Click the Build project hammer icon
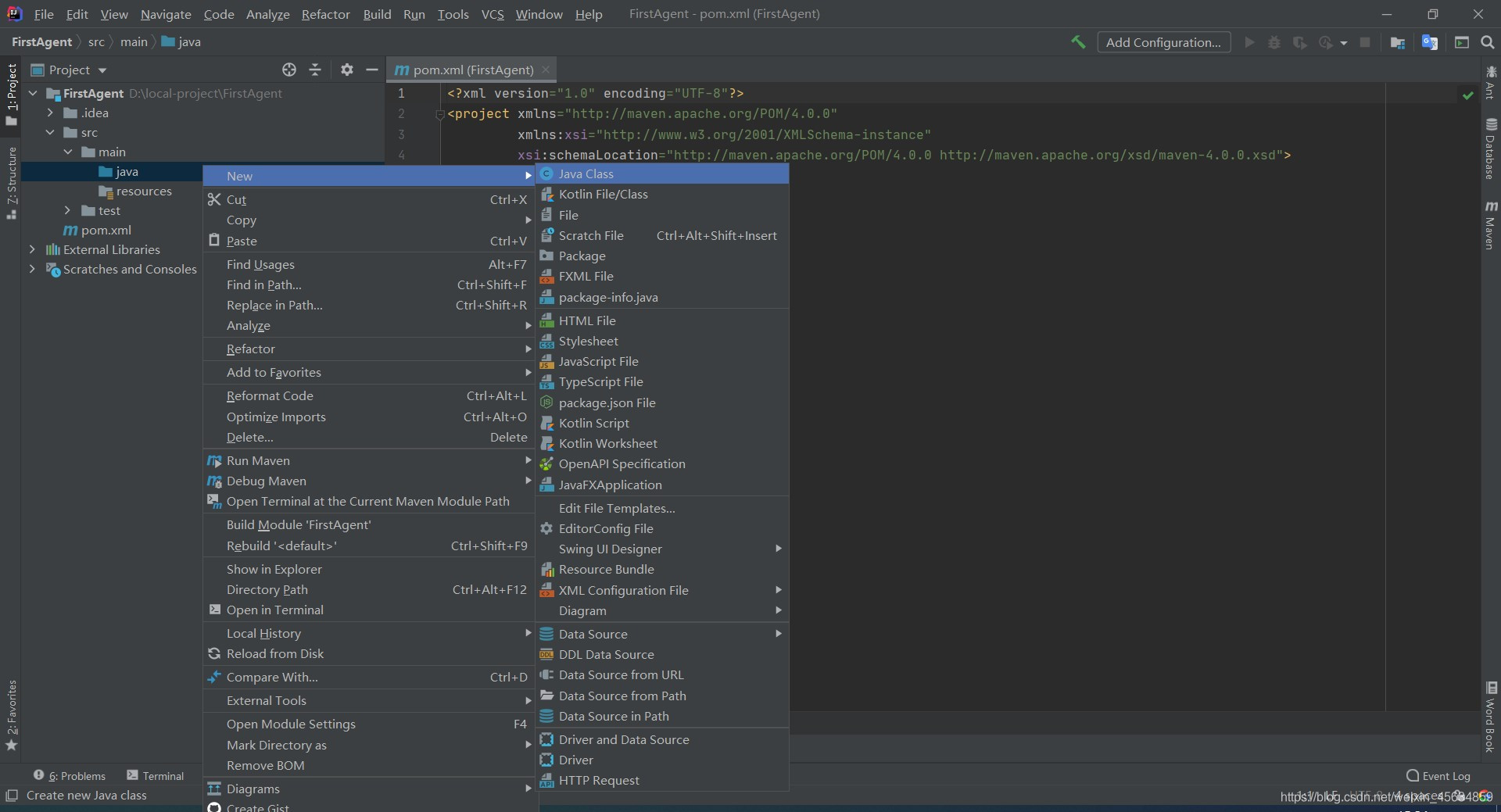The image size is (1501, 812). click(1078, 42)
